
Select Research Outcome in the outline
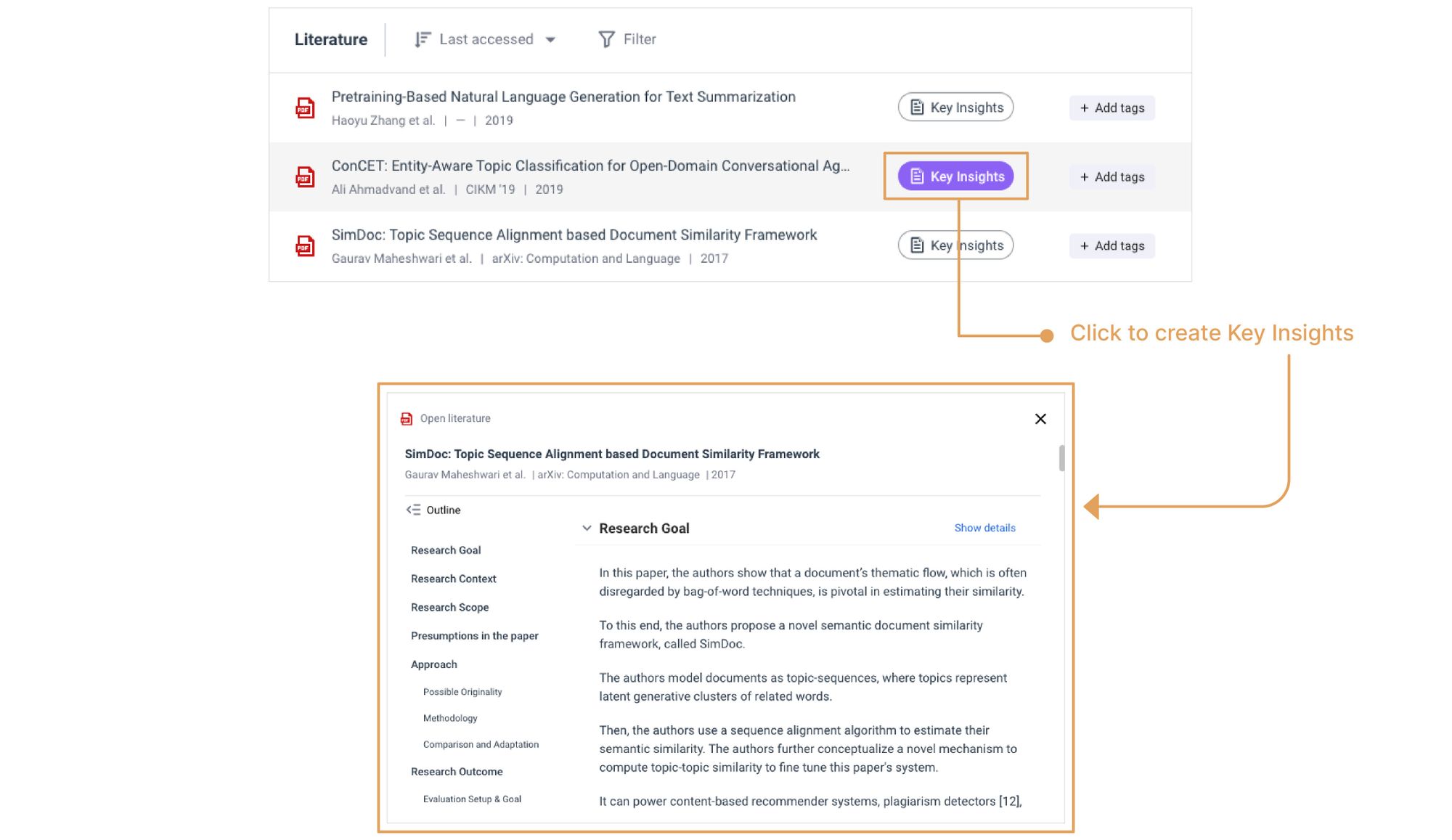pos(457,771)
